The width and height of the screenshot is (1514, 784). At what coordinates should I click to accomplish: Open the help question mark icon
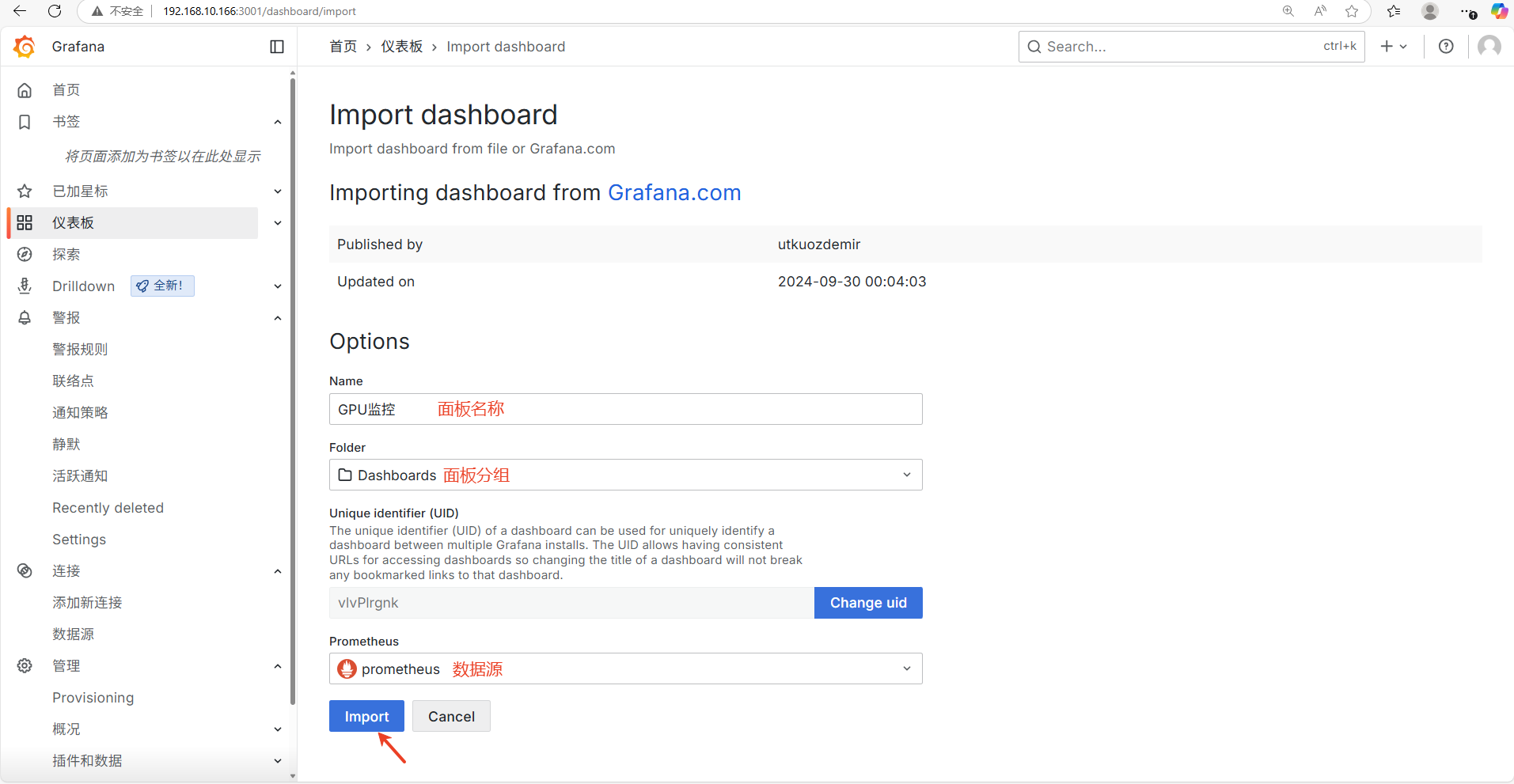tap(1446, 47)
